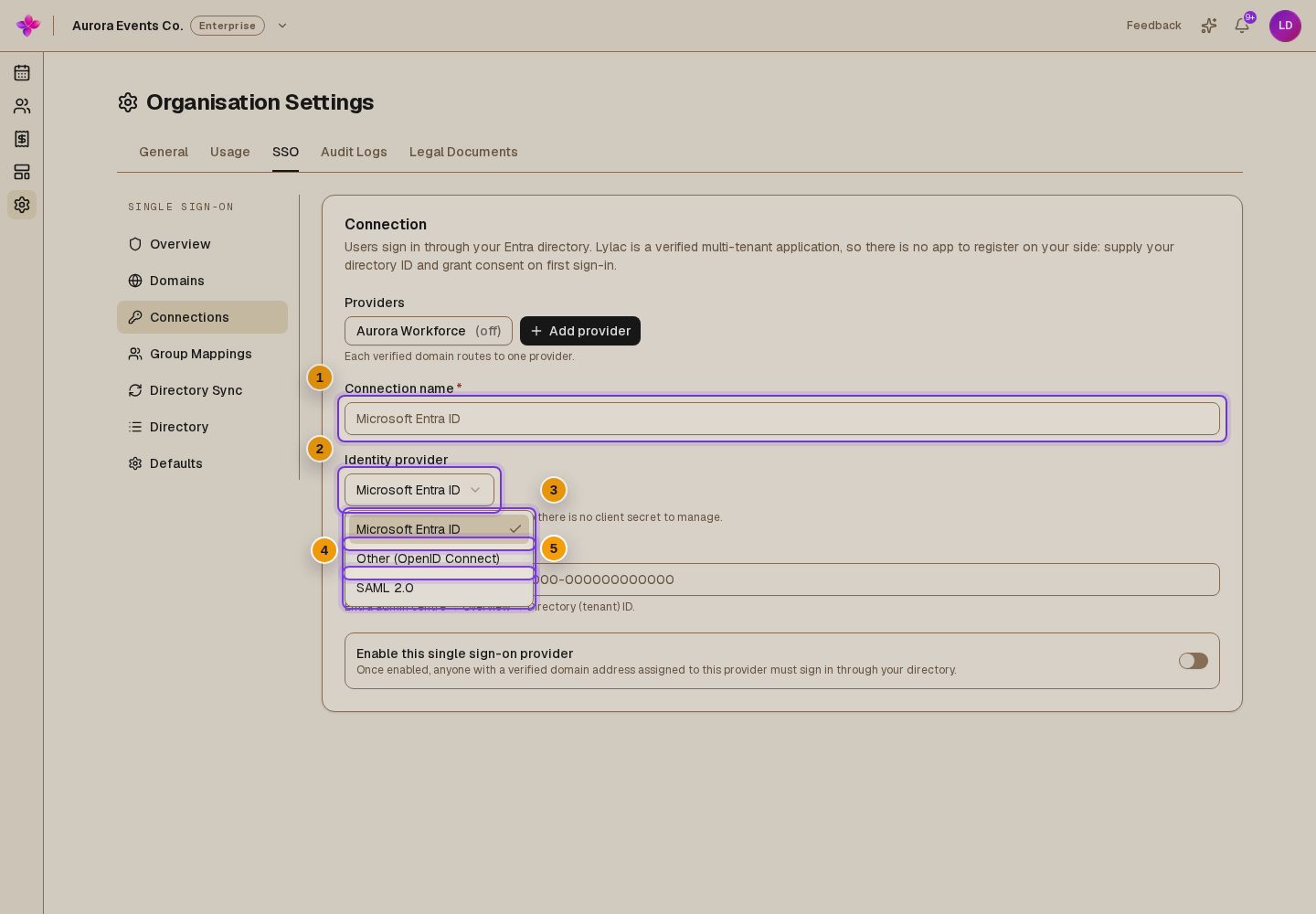Viewport: 1316px width, 914px height.
Task: Open the Audit Logs tab
Action: pyautogui.click(x=354, y=152)
